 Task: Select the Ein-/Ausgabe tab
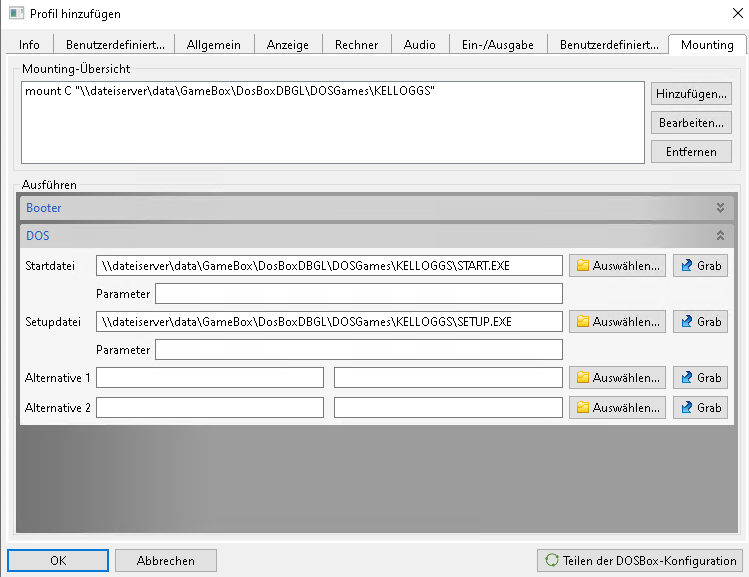click(497, 45)
